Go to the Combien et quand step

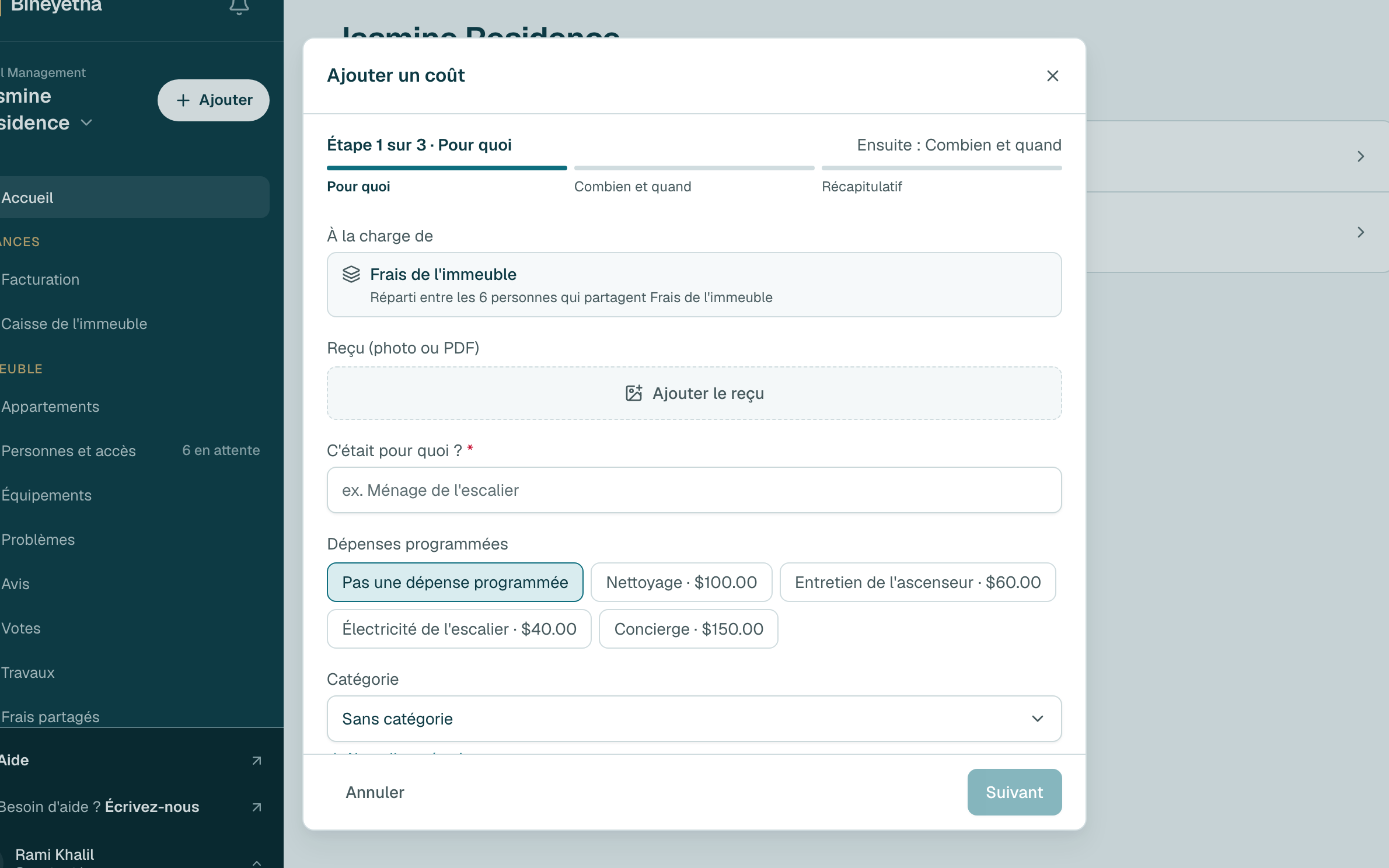[x=633, y=187]
